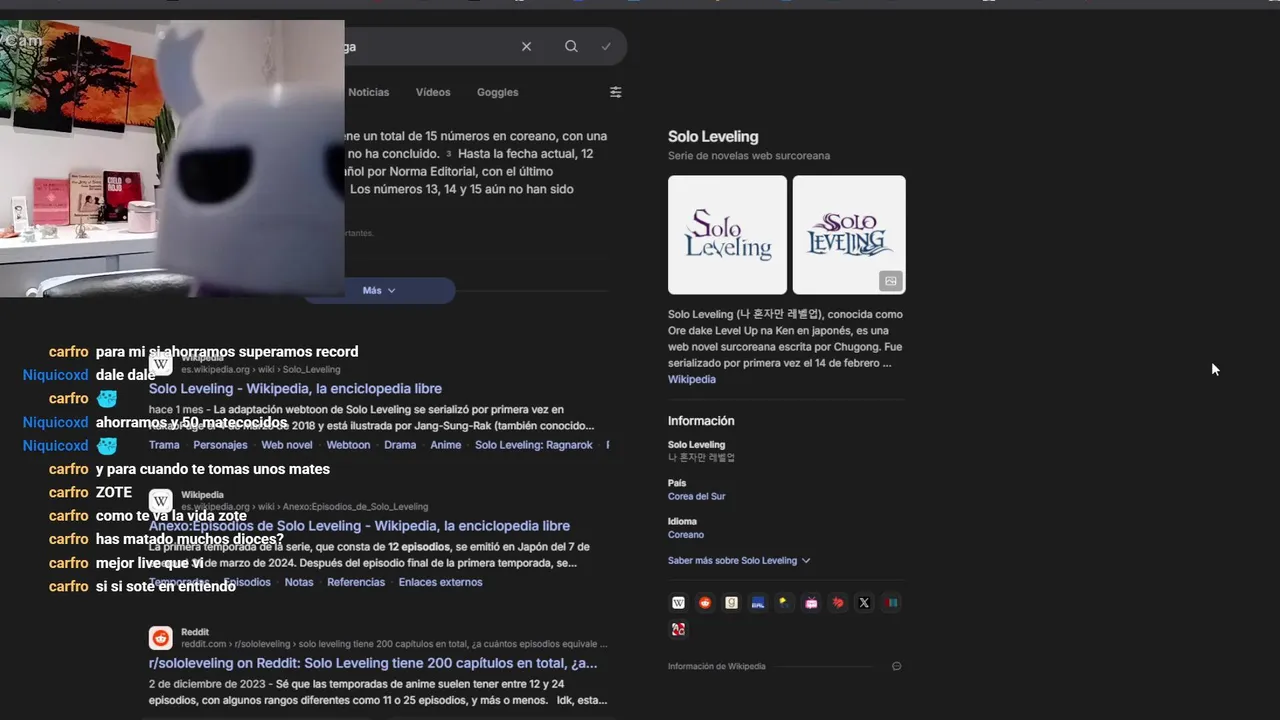
Task: Open the 'Enlaces externos' sitelink
Action: 440,582
